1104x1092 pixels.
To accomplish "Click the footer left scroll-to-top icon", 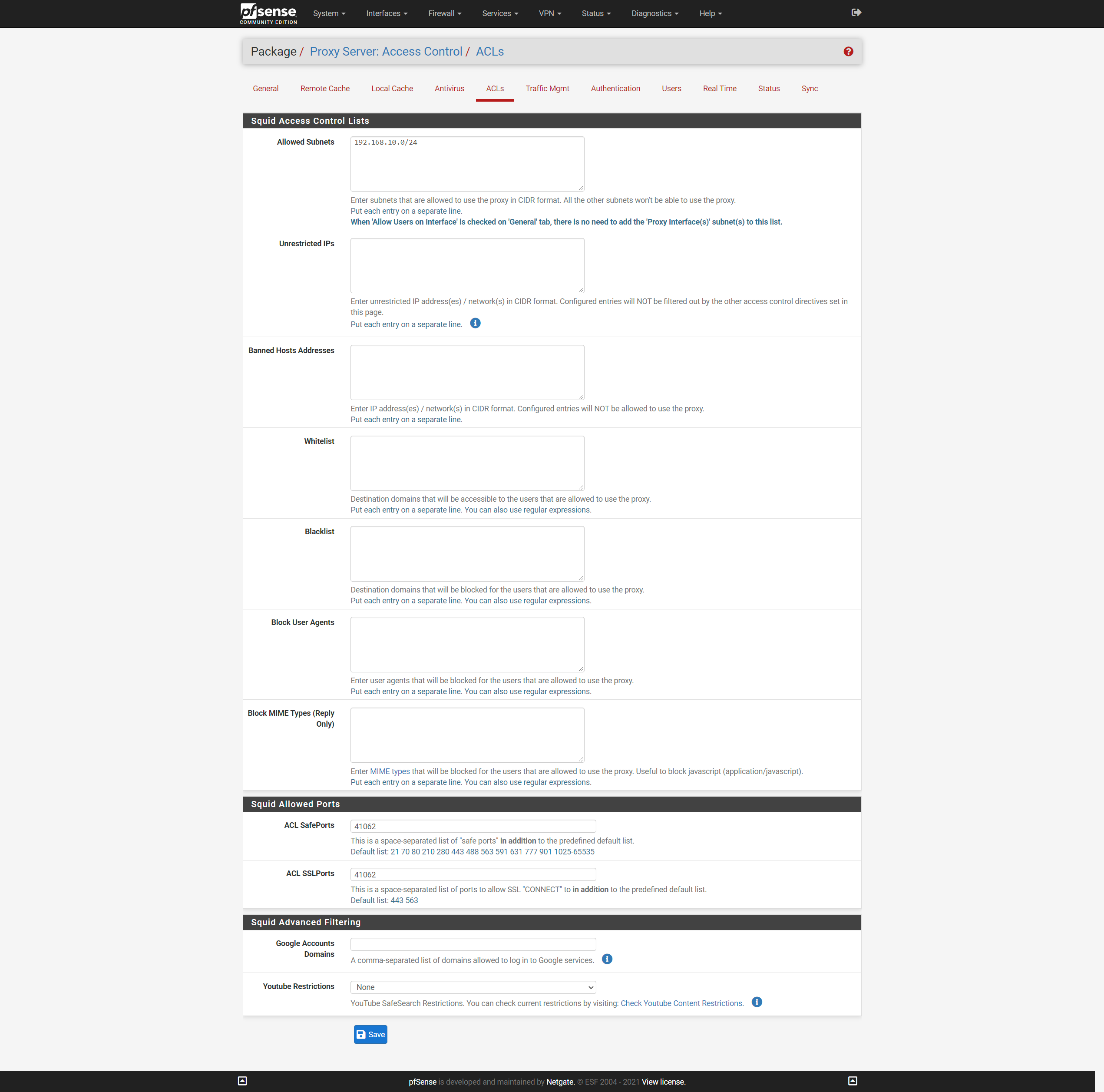I will (242, 1081).
